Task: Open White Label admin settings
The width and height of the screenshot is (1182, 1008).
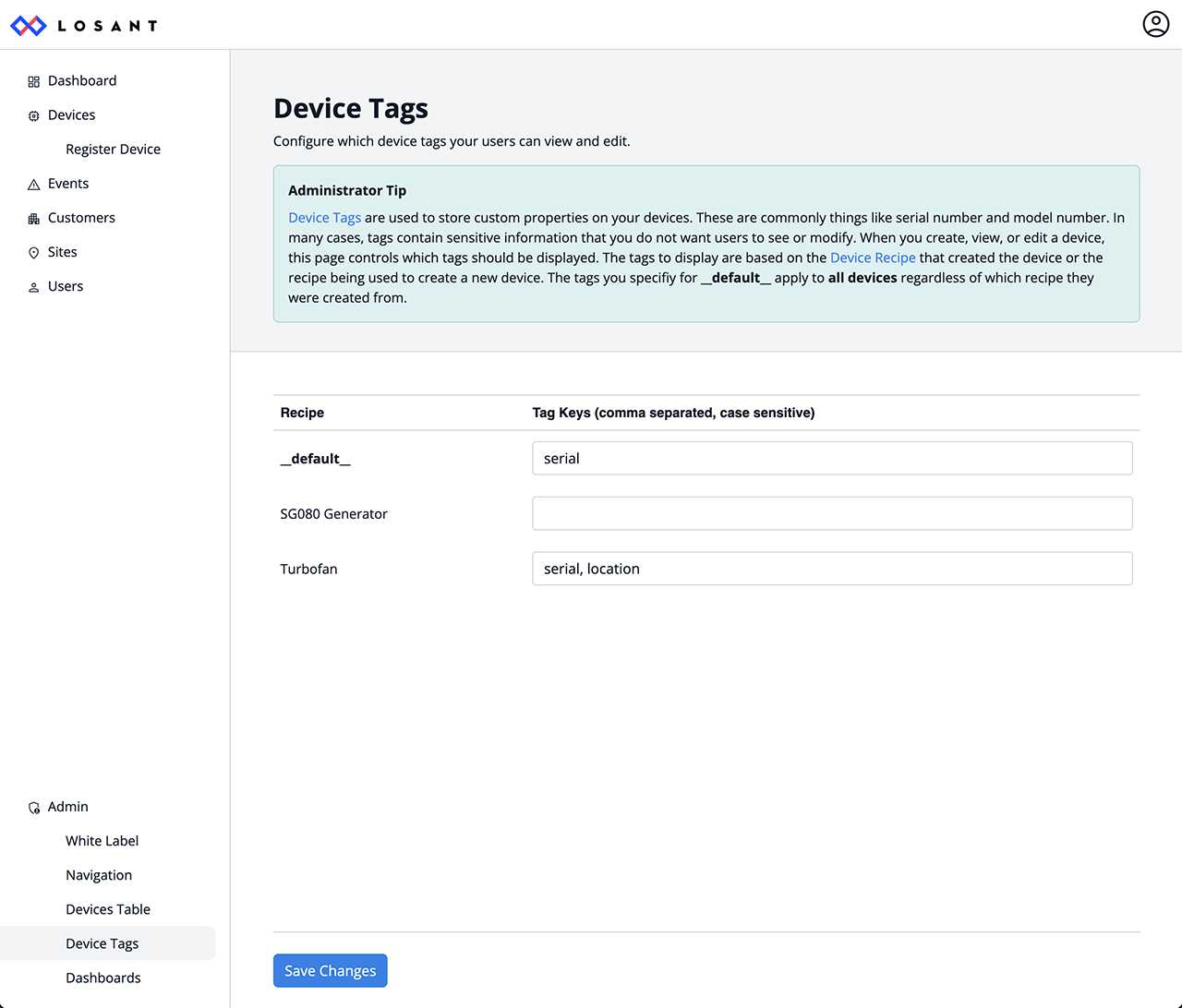Action: (x=102, y=840)
